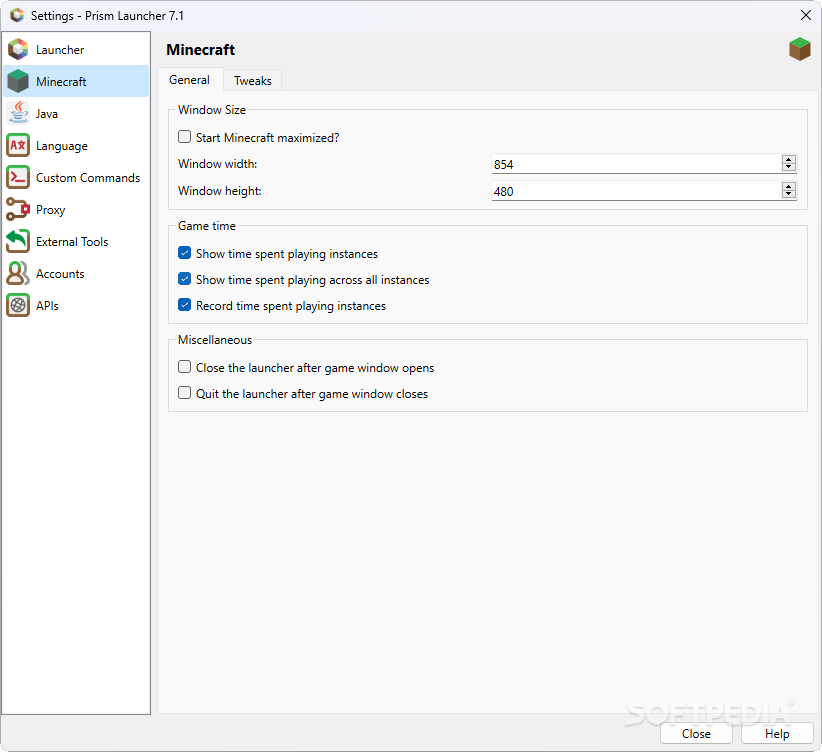Image resolution: width=822 pixels, height=752 pixels.
Task: Click the Miscellaneous group label
Action: tap(215, 340)
